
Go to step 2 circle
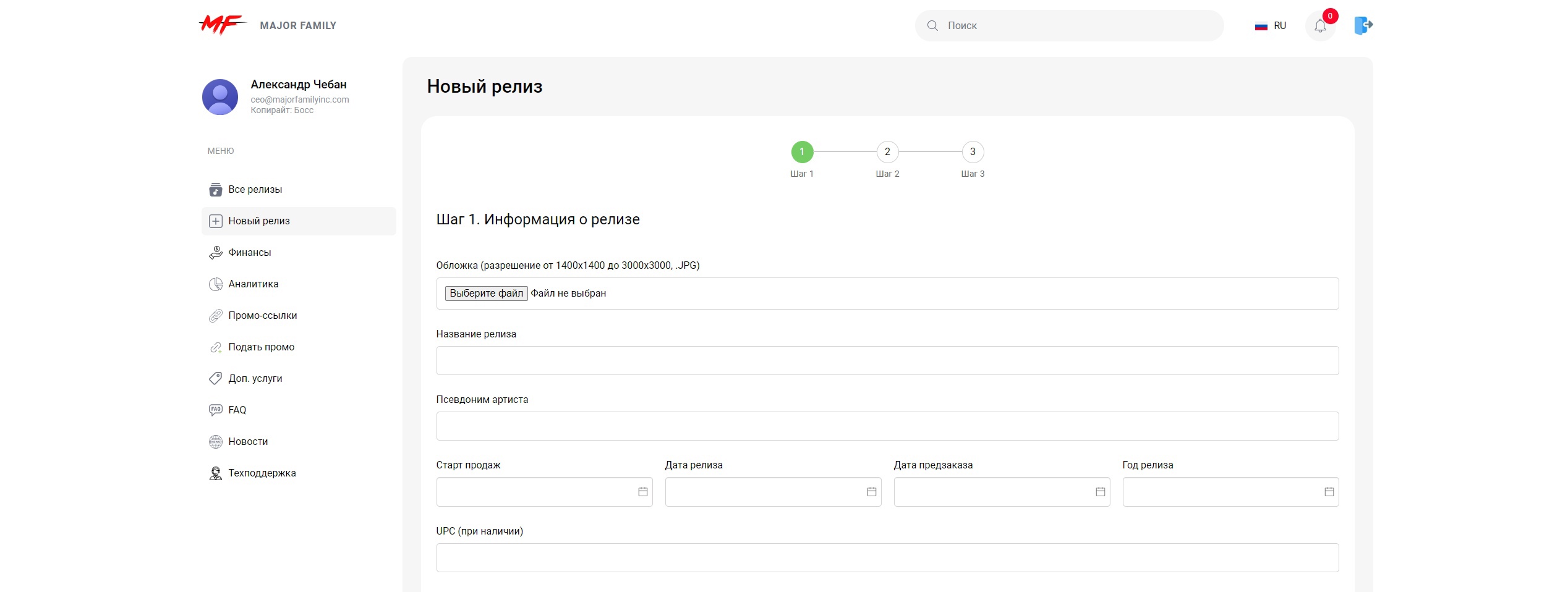(x=887, y=152)
